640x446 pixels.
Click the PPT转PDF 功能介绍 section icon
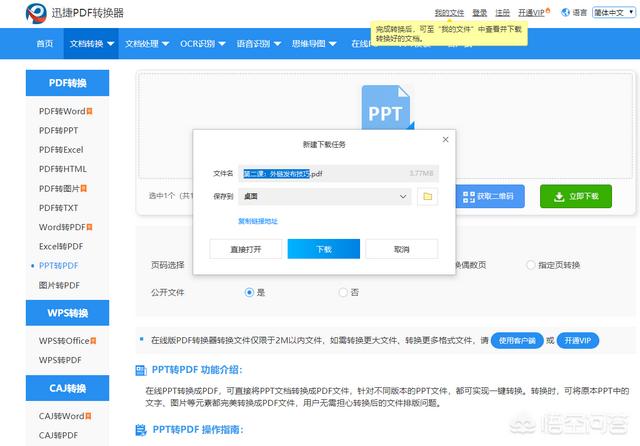pos(141,370)
